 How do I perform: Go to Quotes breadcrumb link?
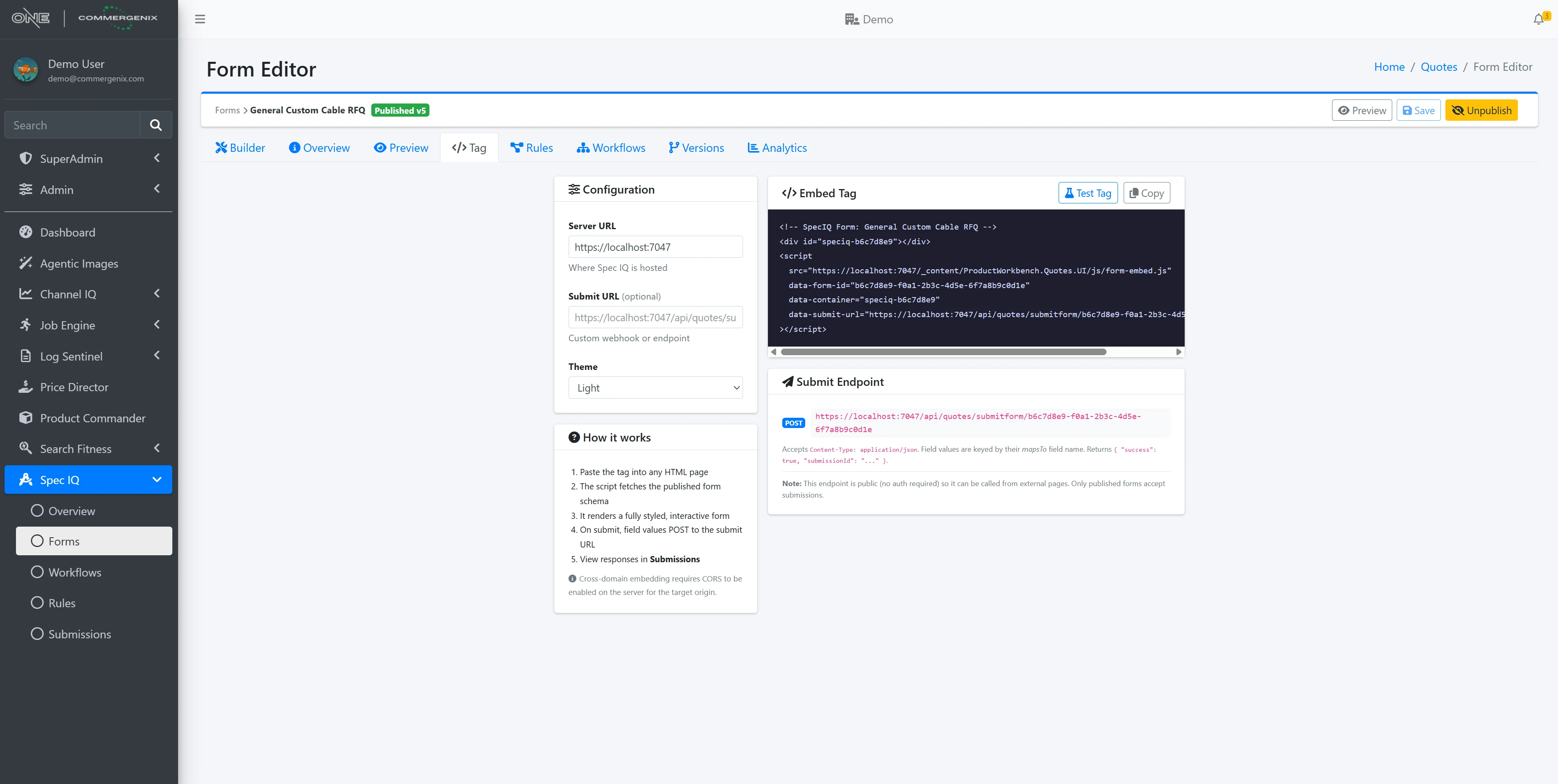(1439, 67)
